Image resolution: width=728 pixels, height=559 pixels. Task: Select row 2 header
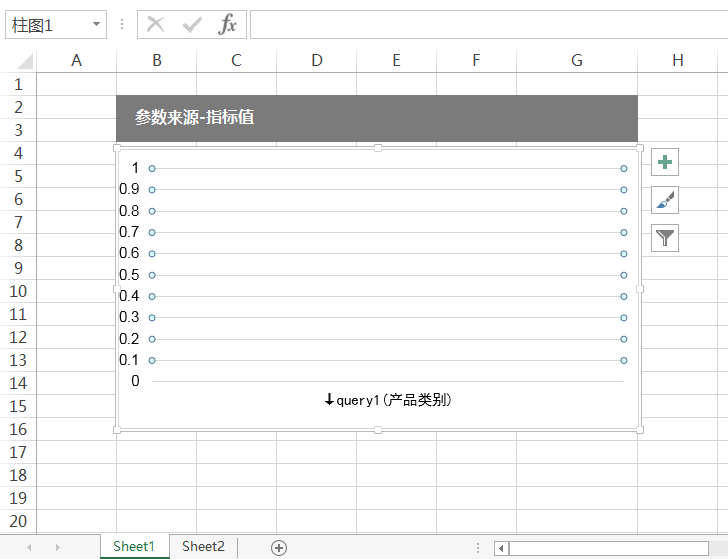18,107
